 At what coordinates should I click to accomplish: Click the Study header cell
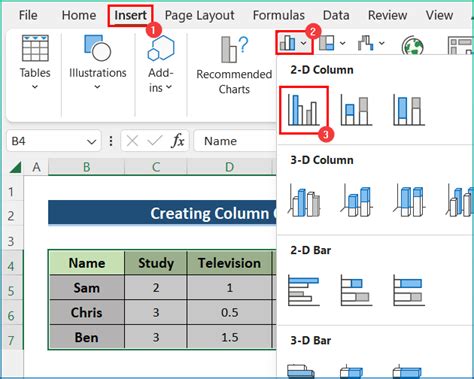[x=156, y=263]
